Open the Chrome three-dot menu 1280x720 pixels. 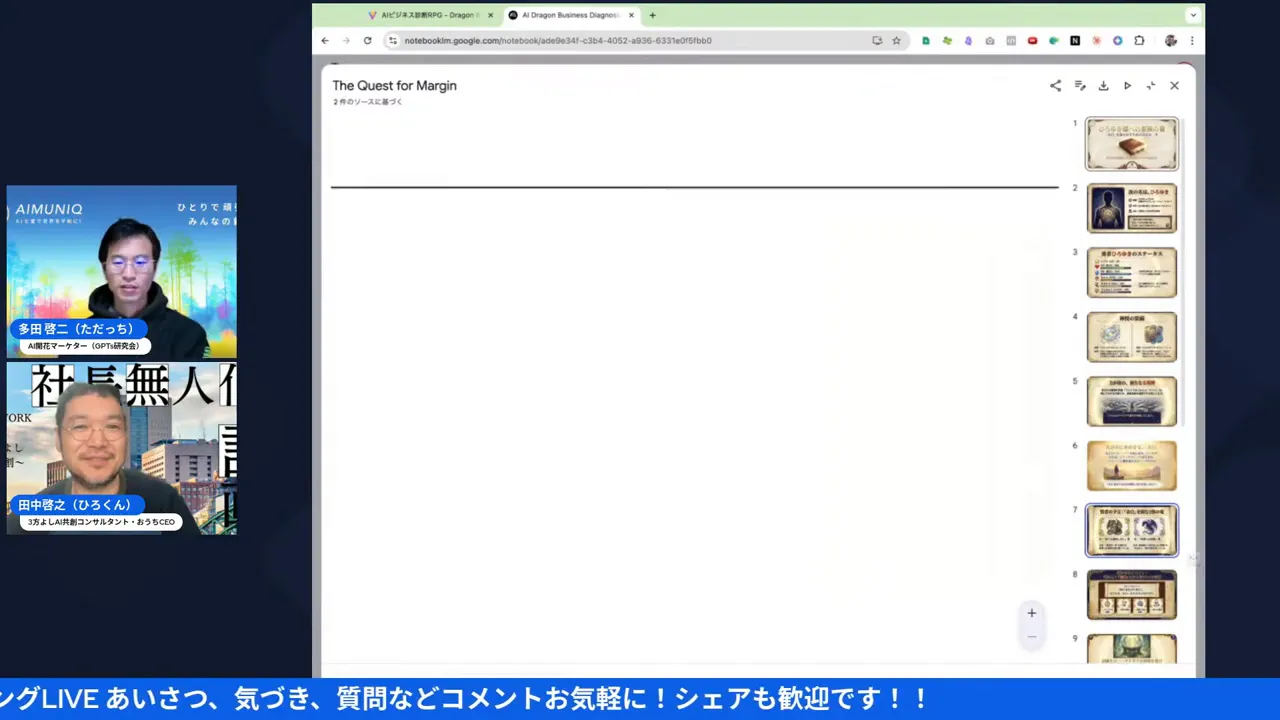[1192, 40]
